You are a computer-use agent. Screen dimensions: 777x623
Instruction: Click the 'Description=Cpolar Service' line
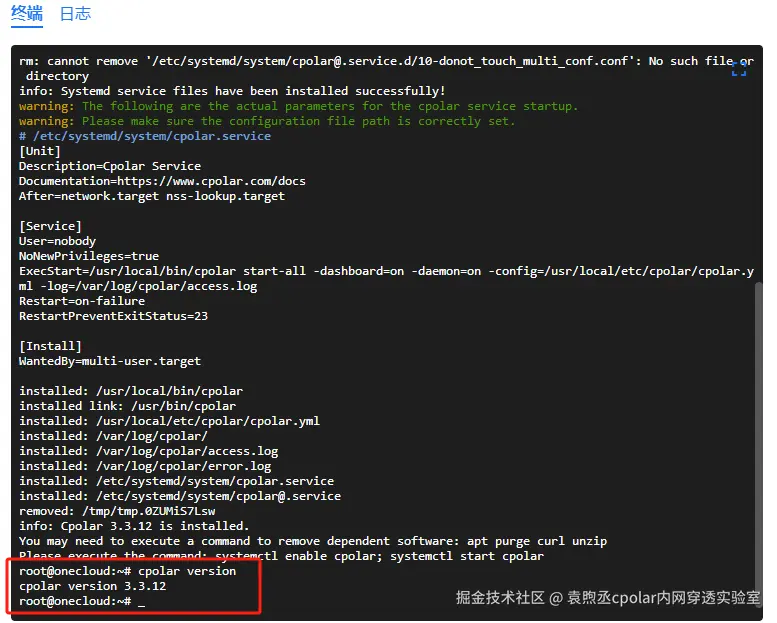(110, 166)
